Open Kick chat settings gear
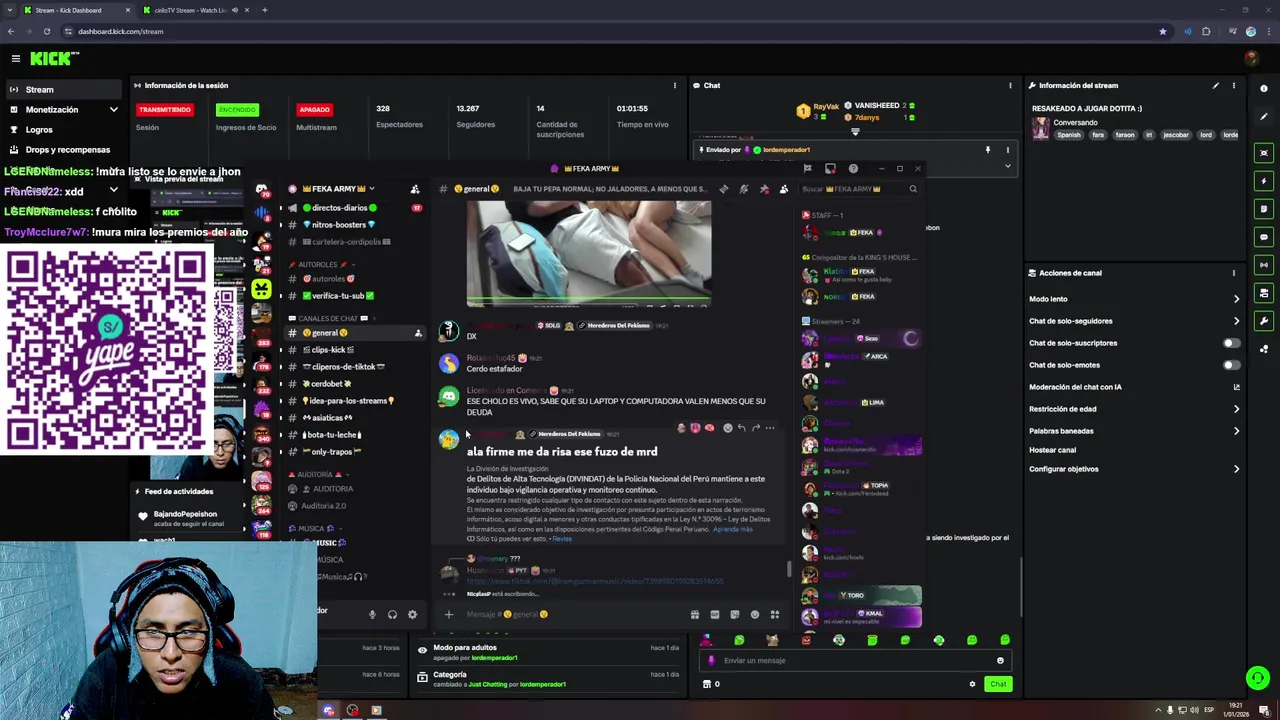 972,684
